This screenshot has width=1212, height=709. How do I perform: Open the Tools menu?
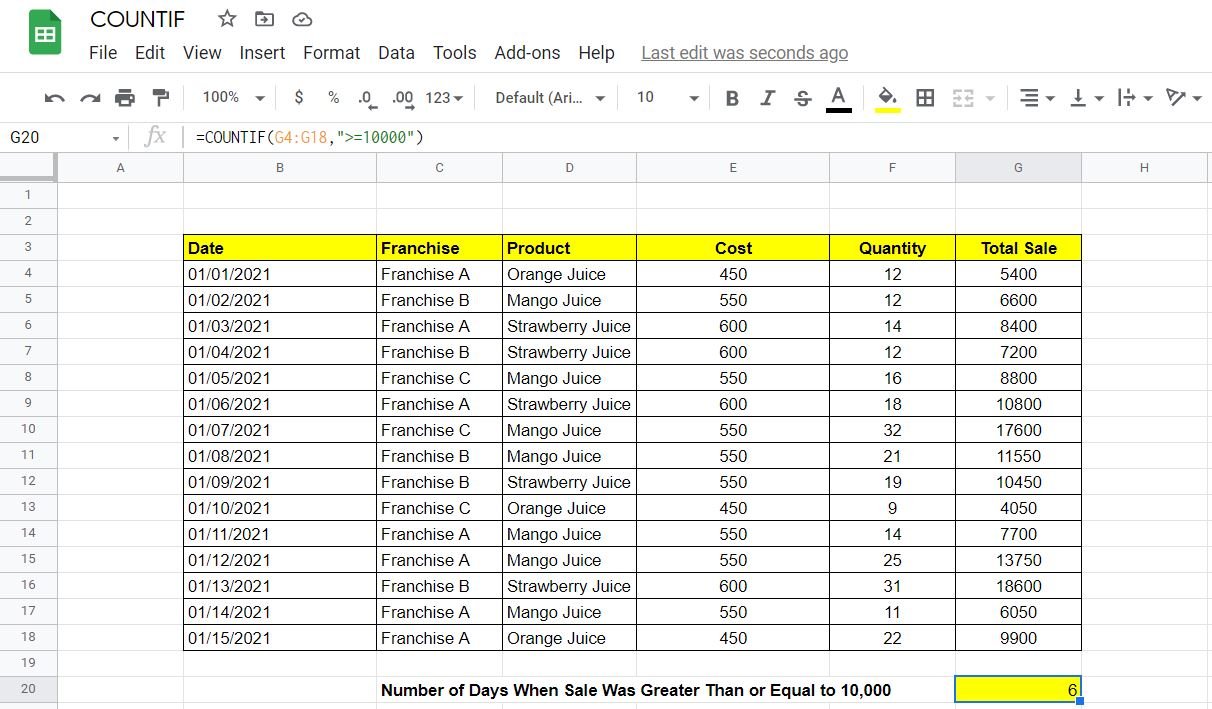coord(454,53)
